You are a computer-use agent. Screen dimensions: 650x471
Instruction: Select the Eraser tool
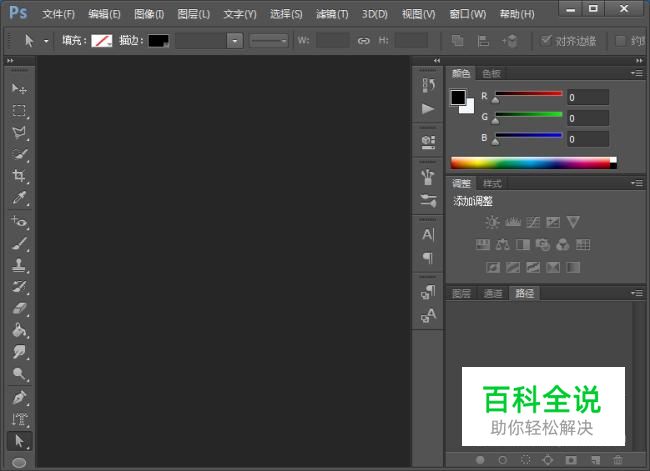click(x=19, y=309)
